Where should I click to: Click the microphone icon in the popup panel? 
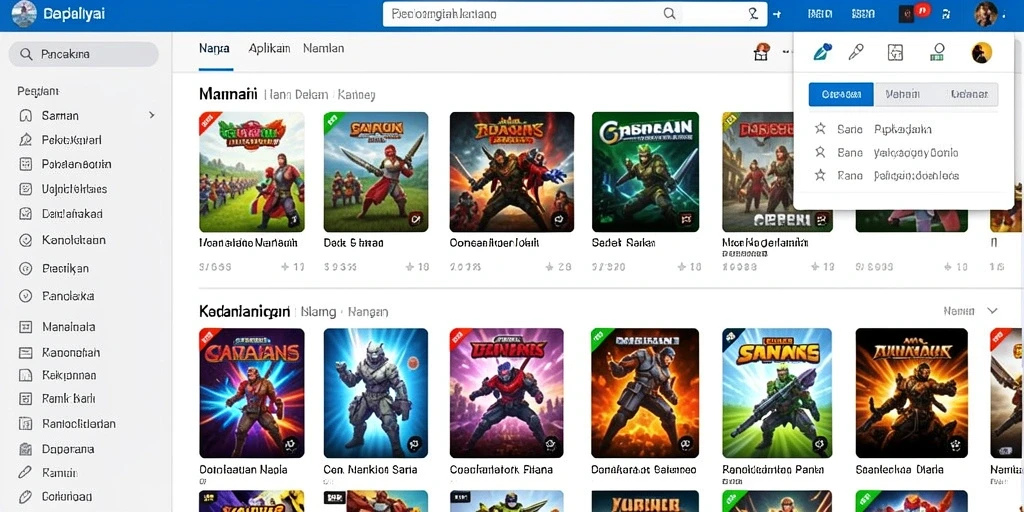[x=856, y=52]
